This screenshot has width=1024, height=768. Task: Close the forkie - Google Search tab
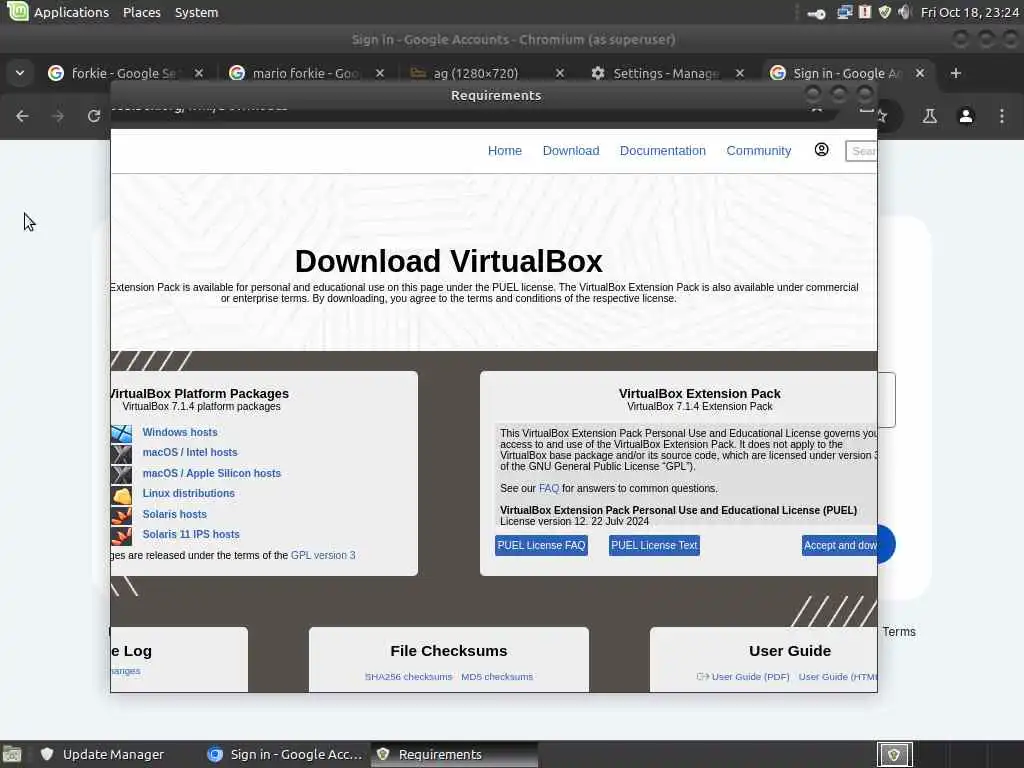(x=199, y=73)
